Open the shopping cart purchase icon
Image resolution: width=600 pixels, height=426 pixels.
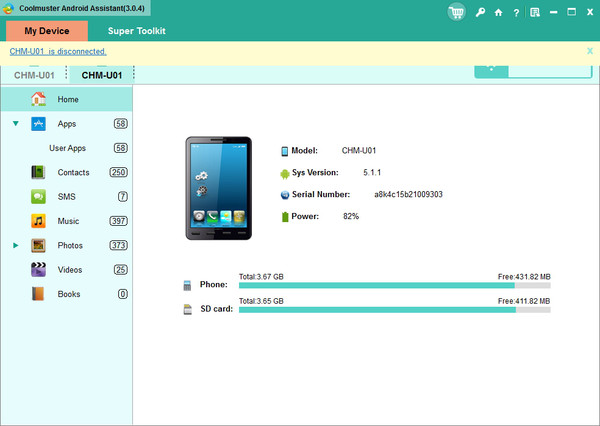click(457, 12)
